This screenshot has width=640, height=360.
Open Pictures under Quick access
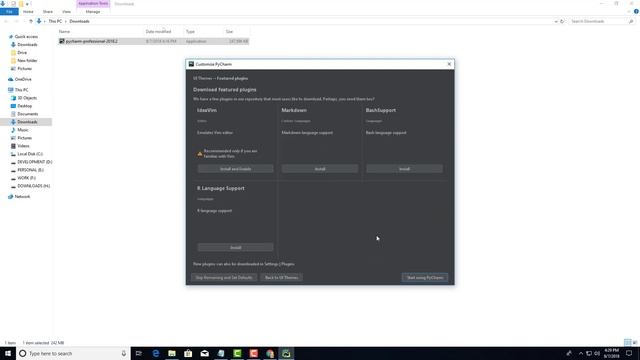click(x=24, y=69)
